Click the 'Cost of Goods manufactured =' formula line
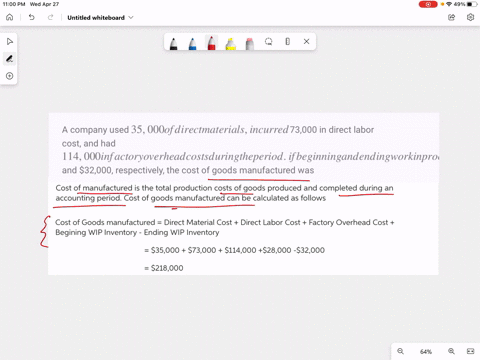 pos(225,222)
